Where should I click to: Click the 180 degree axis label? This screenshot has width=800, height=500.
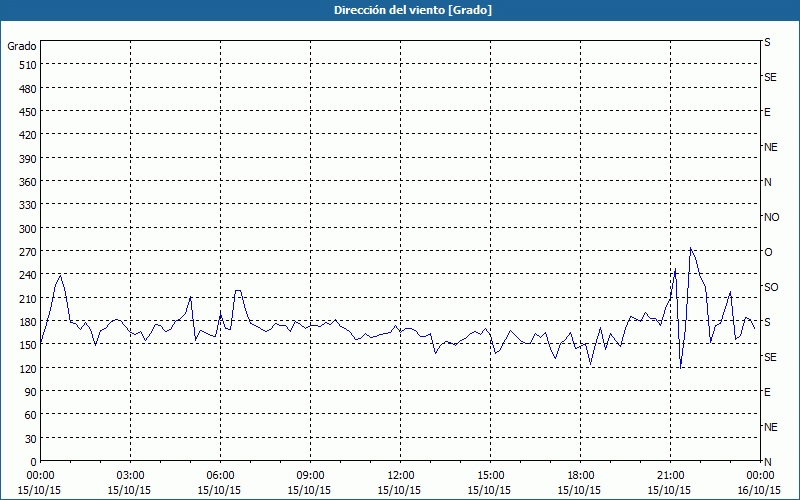28,322
